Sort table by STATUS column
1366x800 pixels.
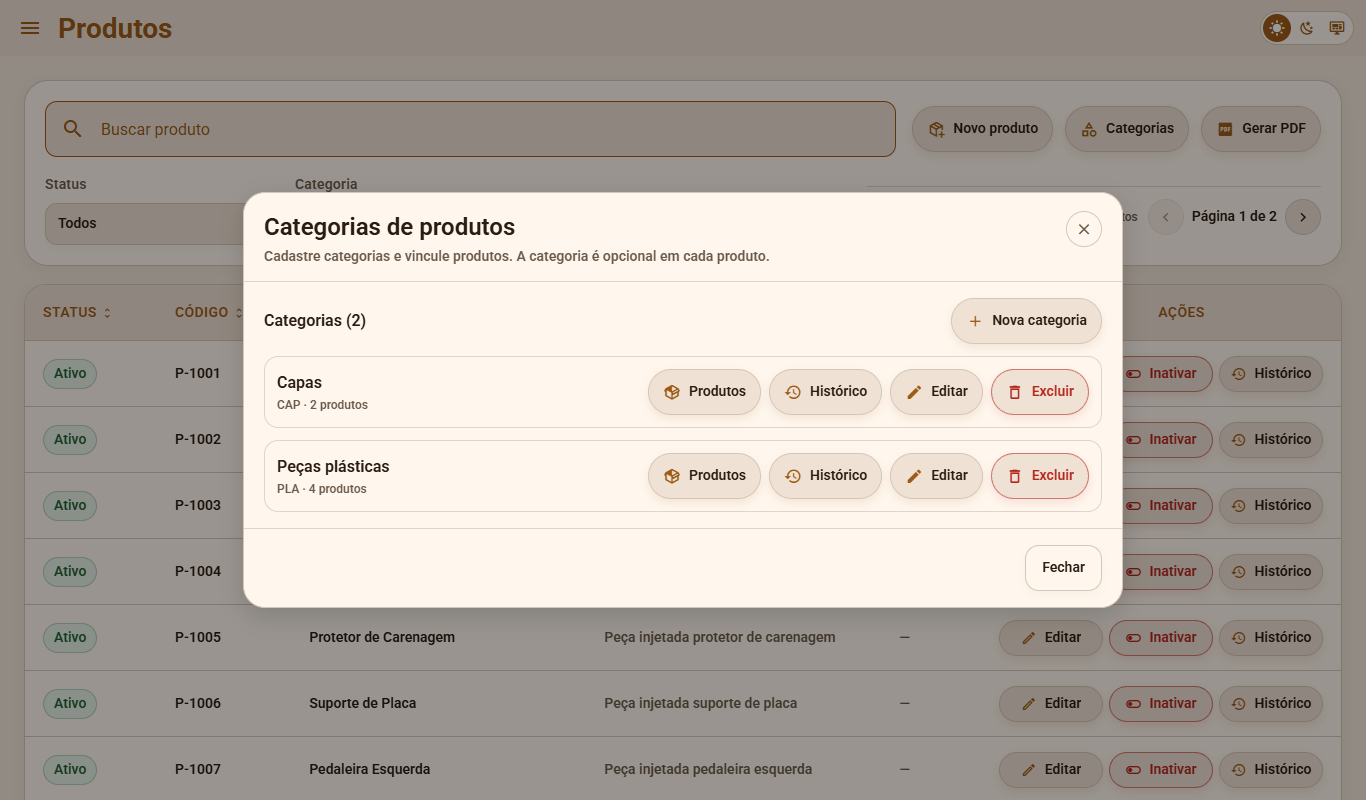(x=77, y=313)
